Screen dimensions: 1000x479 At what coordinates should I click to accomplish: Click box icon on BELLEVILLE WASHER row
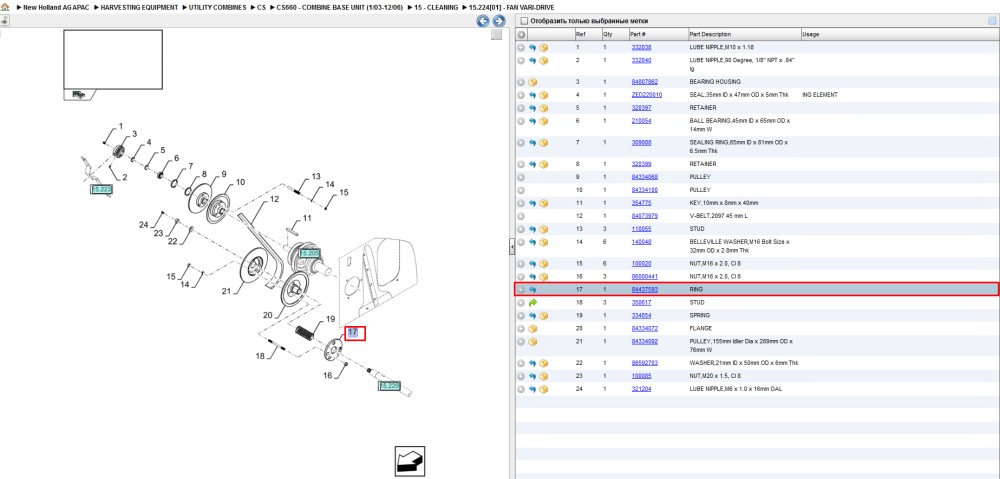point(543,242)
